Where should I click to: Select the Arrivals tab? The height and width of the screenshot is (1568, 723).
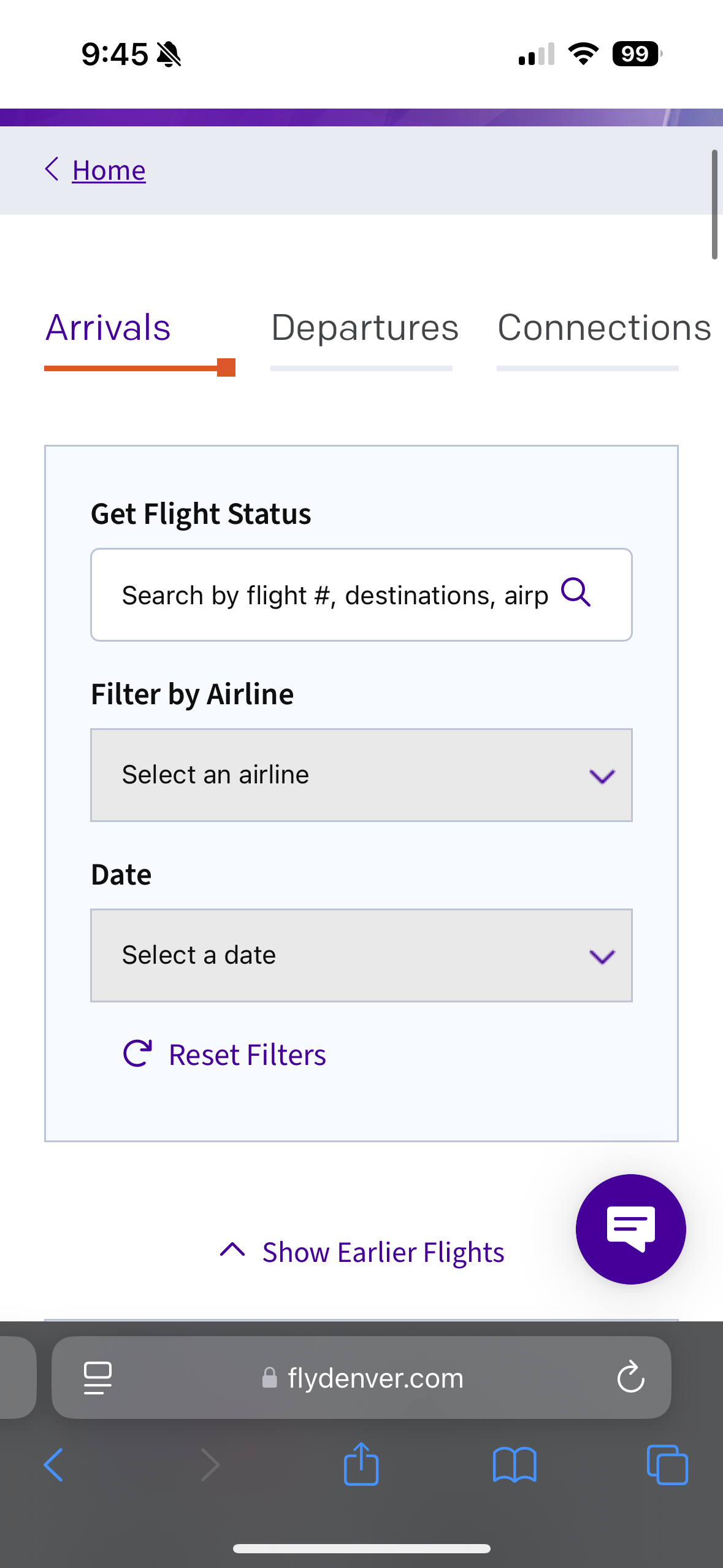pyautogui.click(x=108, y=328)
